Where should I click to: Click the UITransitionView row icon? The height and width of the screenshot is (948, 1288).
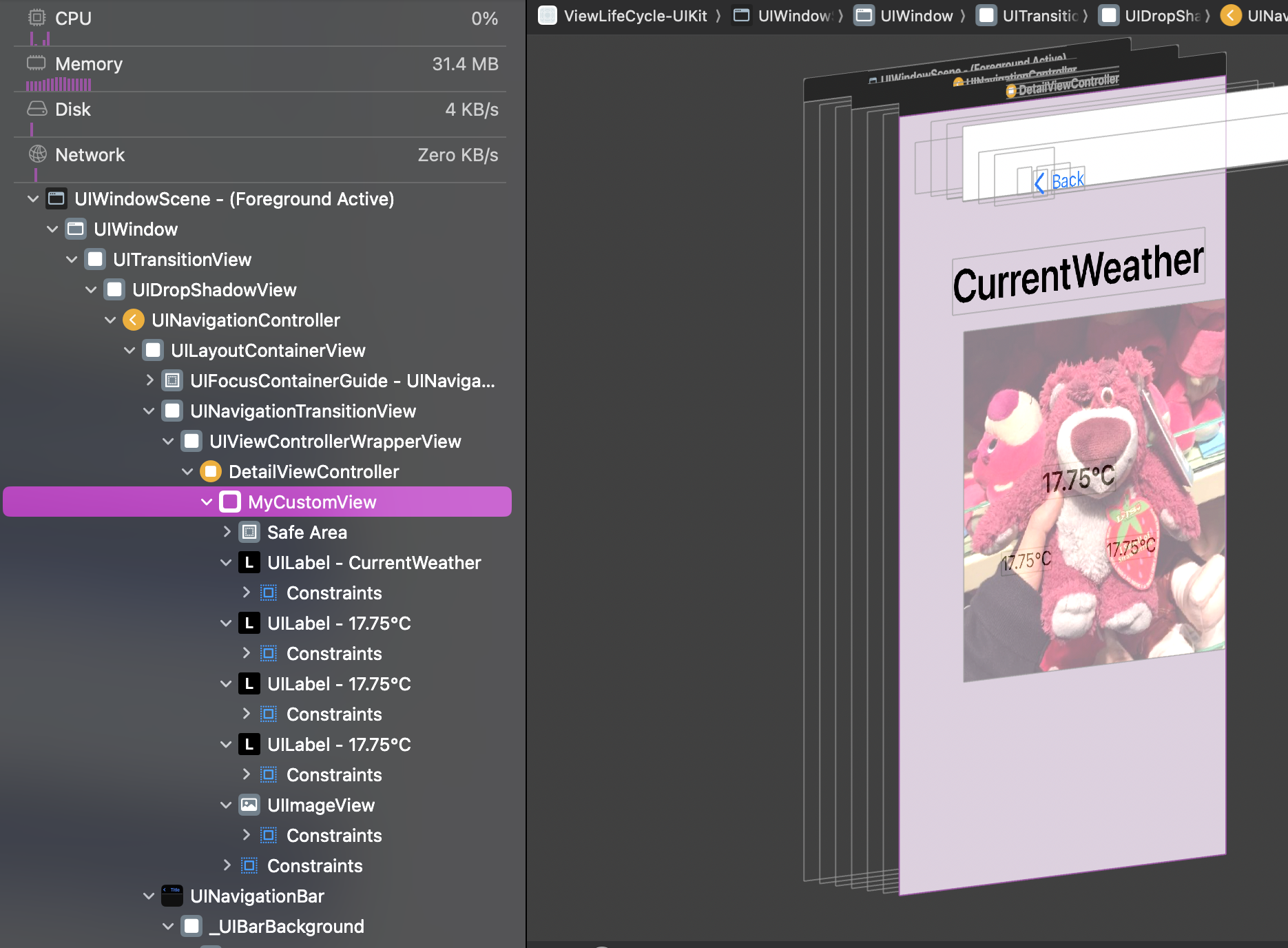[95, 260]
